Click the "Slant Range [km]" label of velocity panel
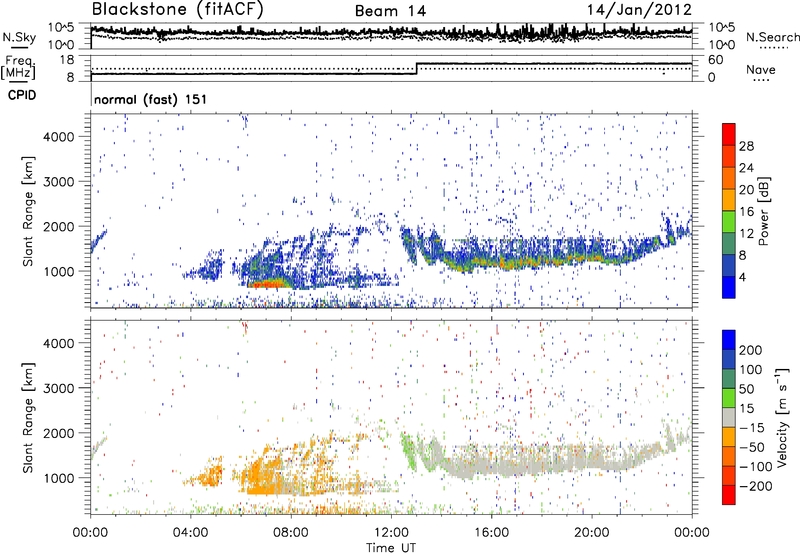Viewport: 800px width, 554px height. [28, 417]
